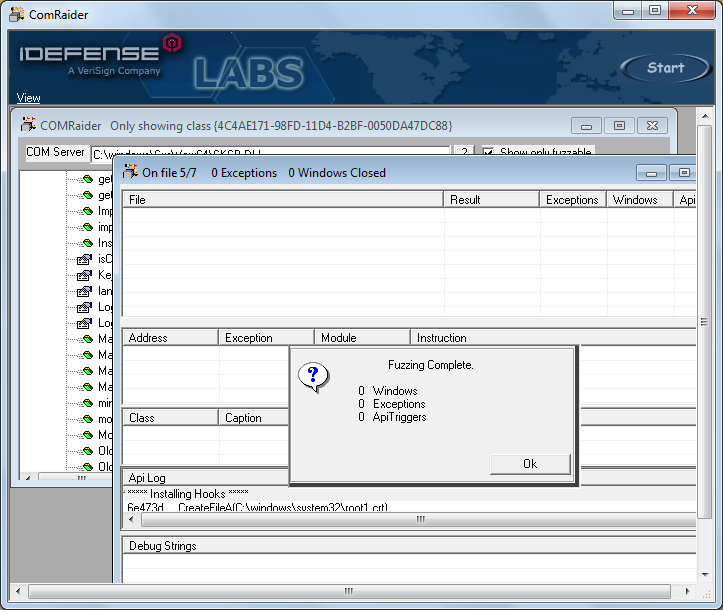
Task: Select the green method icon beside lowercase 'mo'
Action: tap(86, 419)
